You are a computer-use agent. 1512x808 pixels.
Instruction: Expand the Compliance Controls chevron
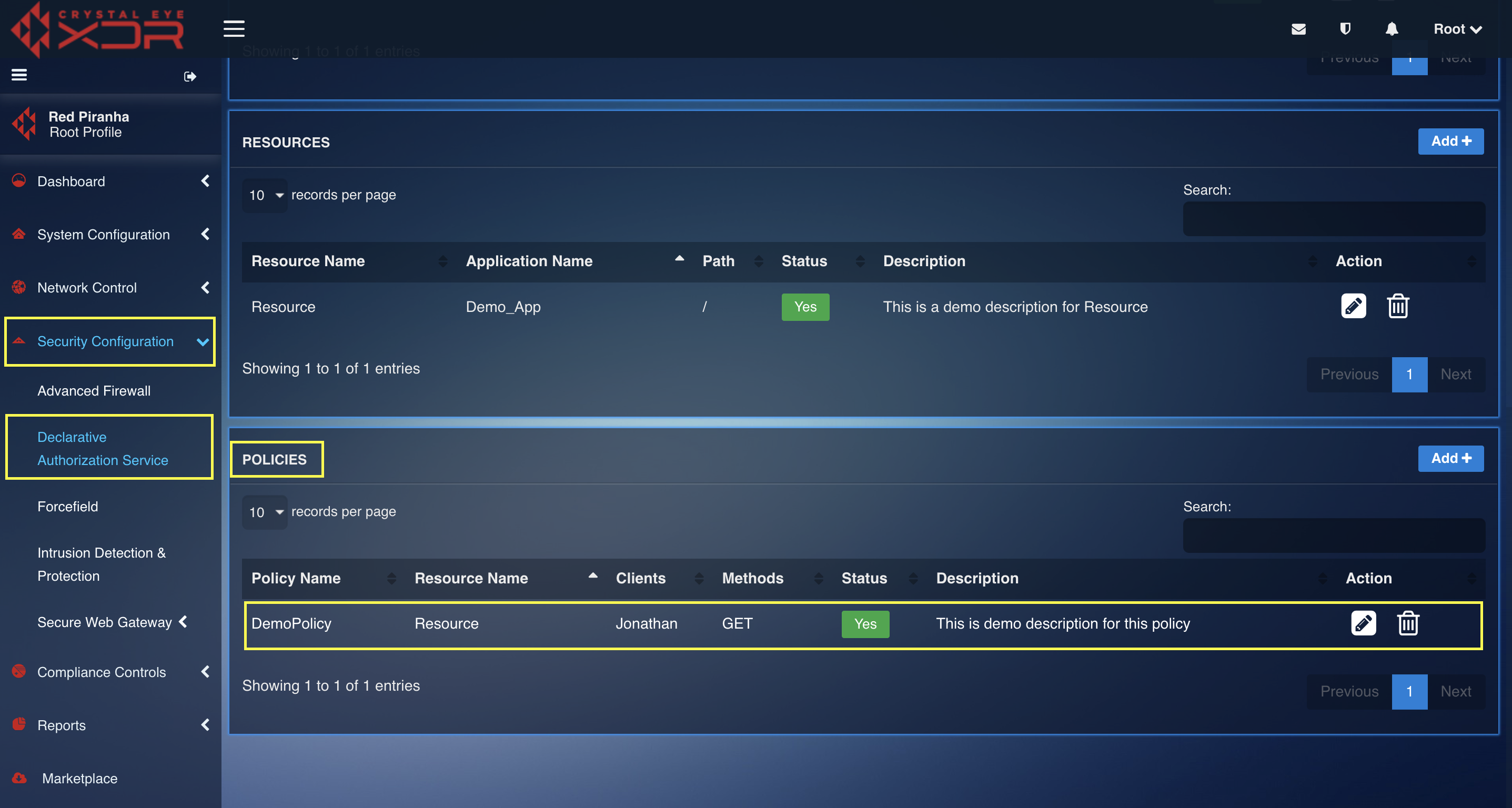[205, 671]
